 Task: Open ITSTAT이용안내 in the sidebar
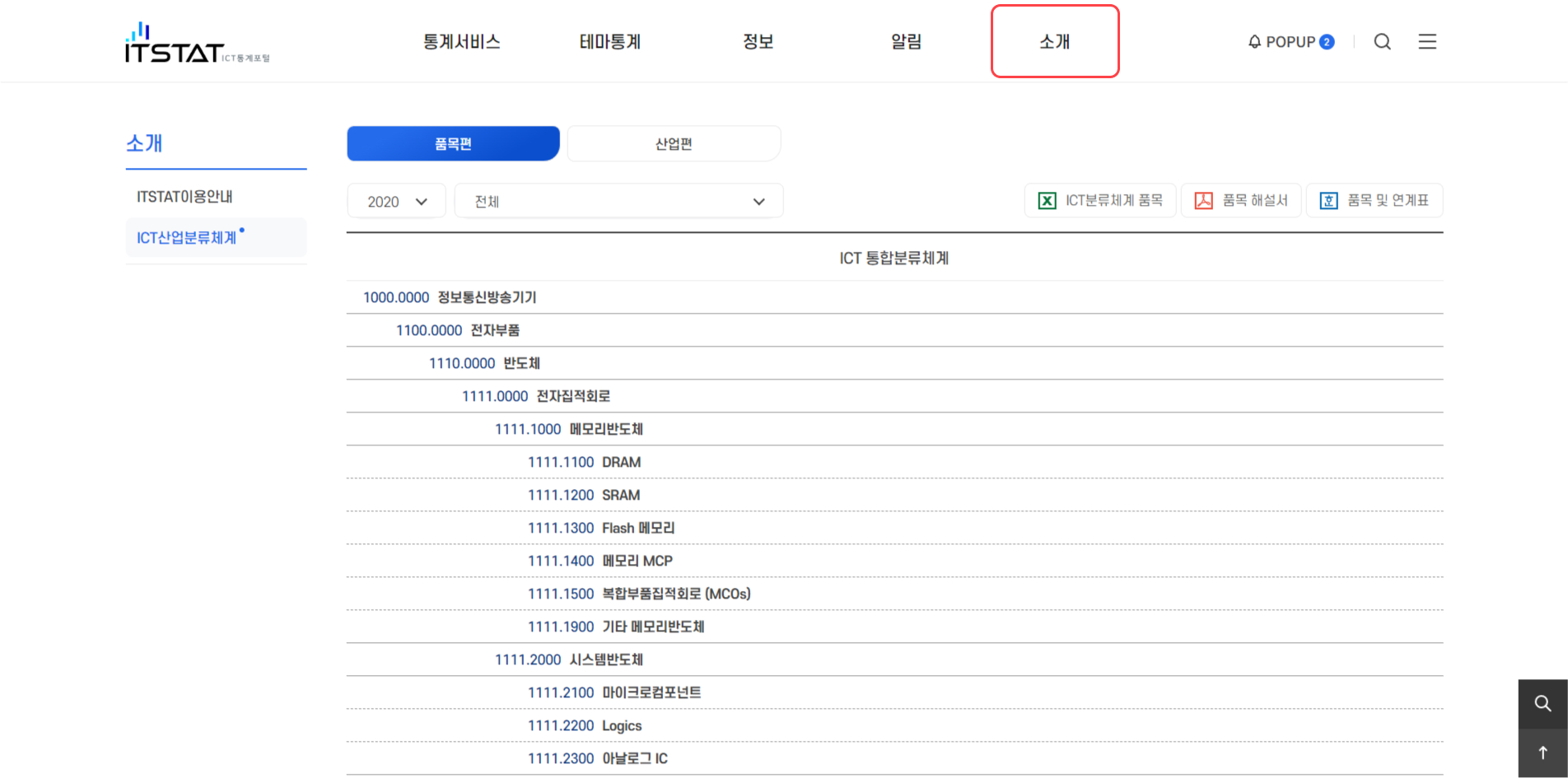point(184,197)
